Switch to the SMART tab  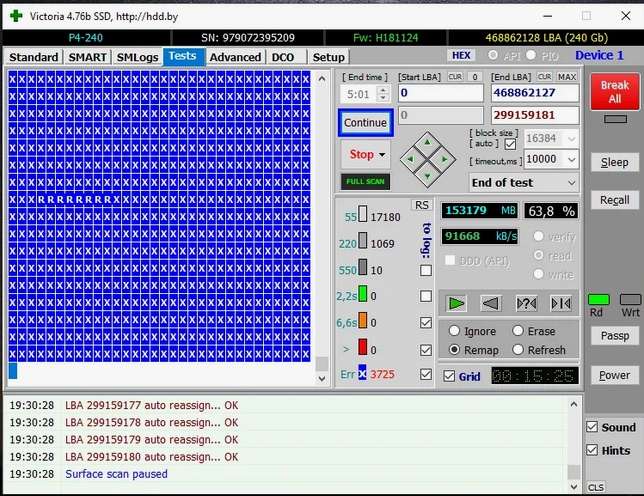88,57
